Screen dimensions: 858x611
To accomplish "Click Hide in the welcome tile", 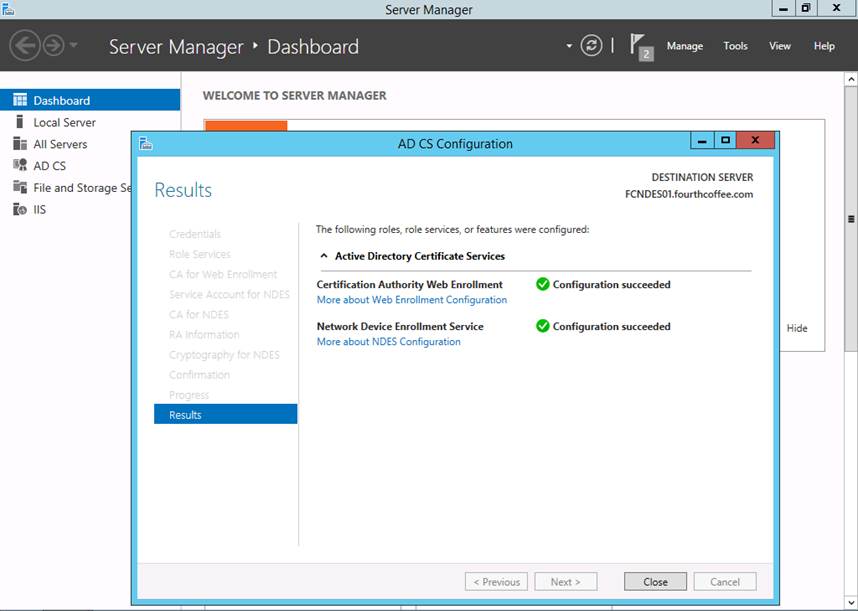I will (796, 328).
